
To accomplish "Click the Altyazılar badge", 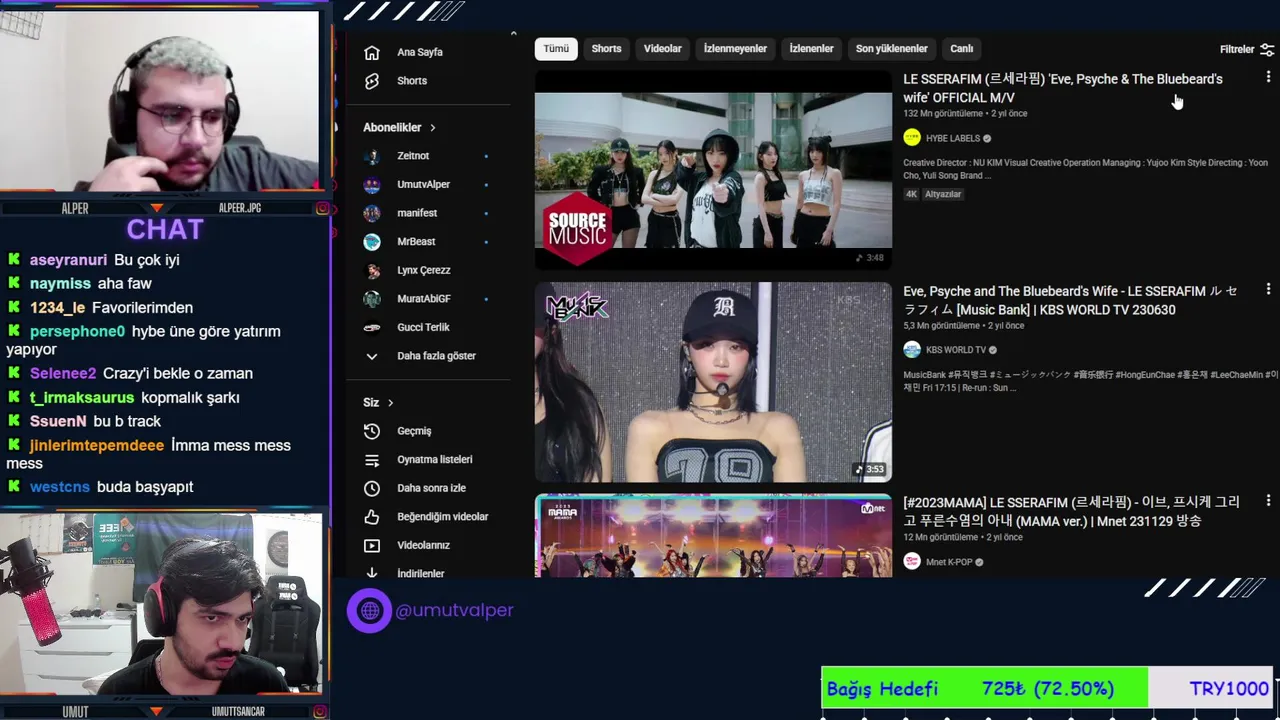I will coord(943,194).
